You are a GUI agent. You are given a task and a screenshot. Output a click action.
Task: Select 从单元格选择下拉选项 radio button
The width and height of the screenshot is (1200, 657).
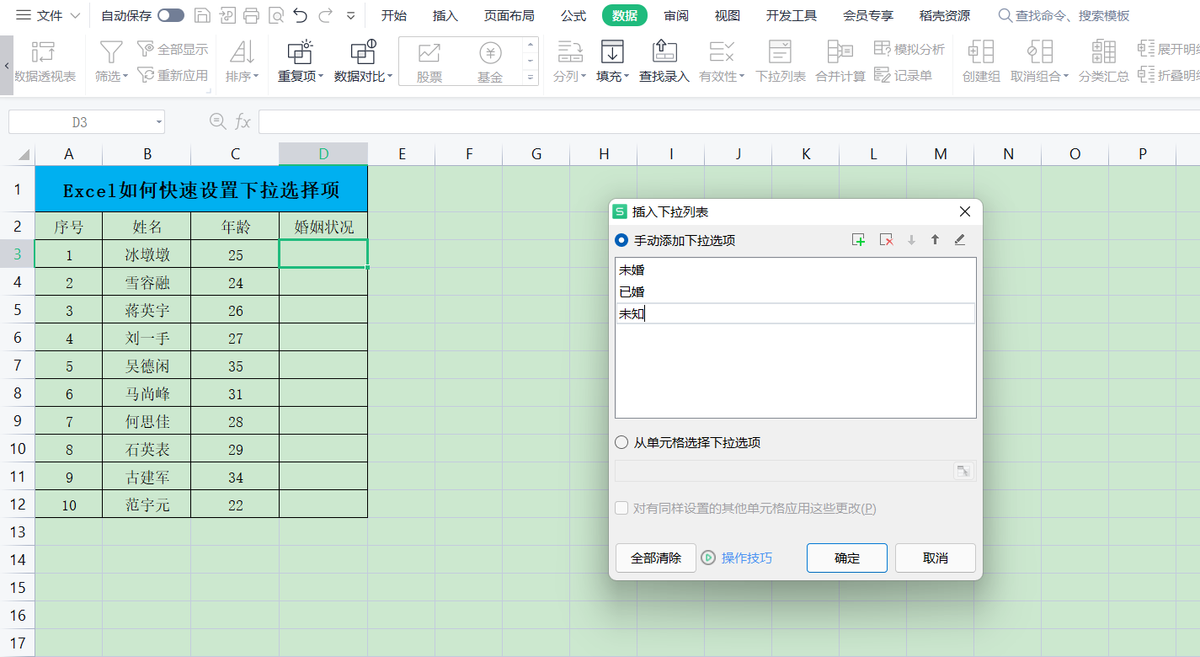pos(621,442)
